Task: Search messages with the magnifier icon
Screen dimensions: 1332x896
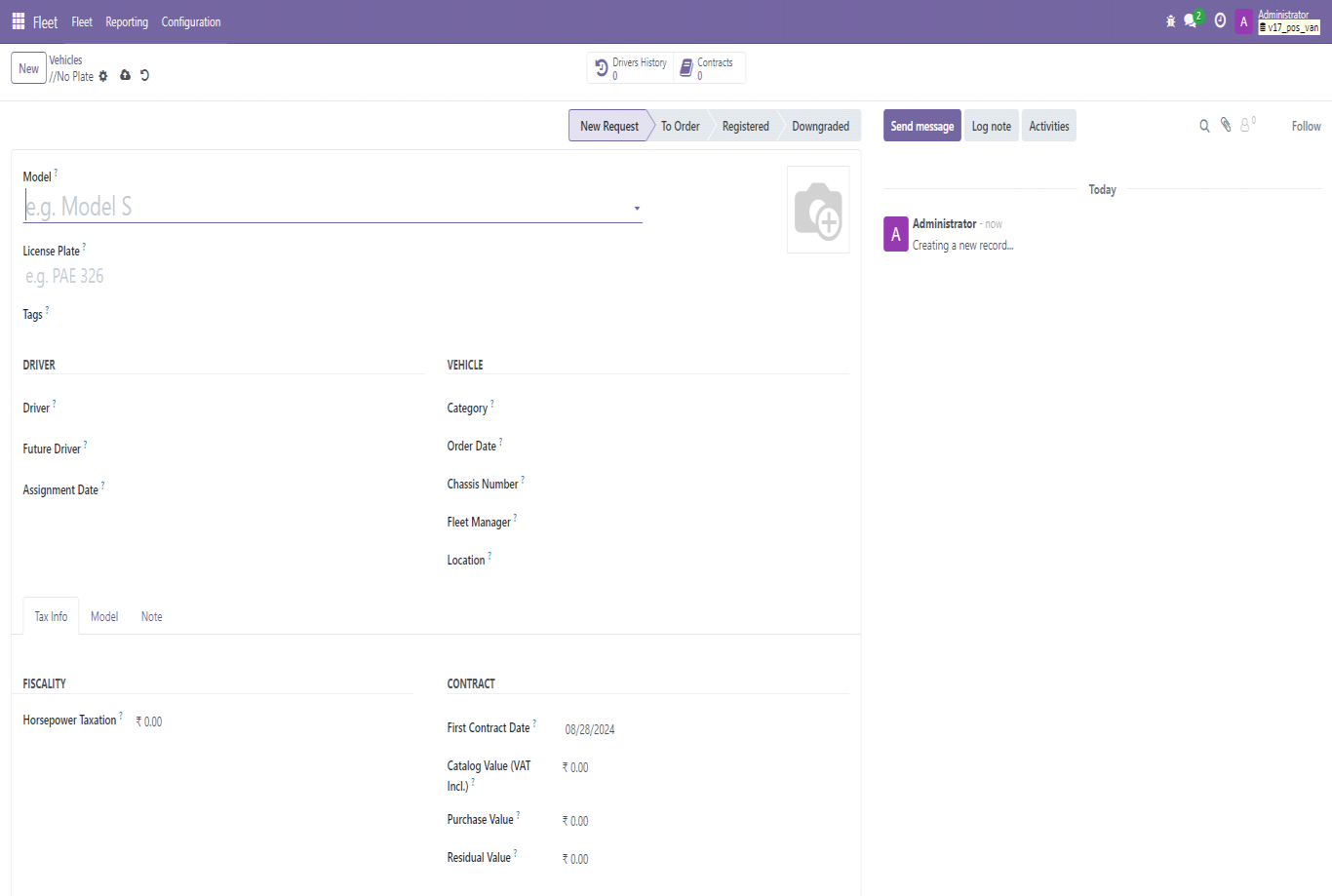Action: [1204, 126]
